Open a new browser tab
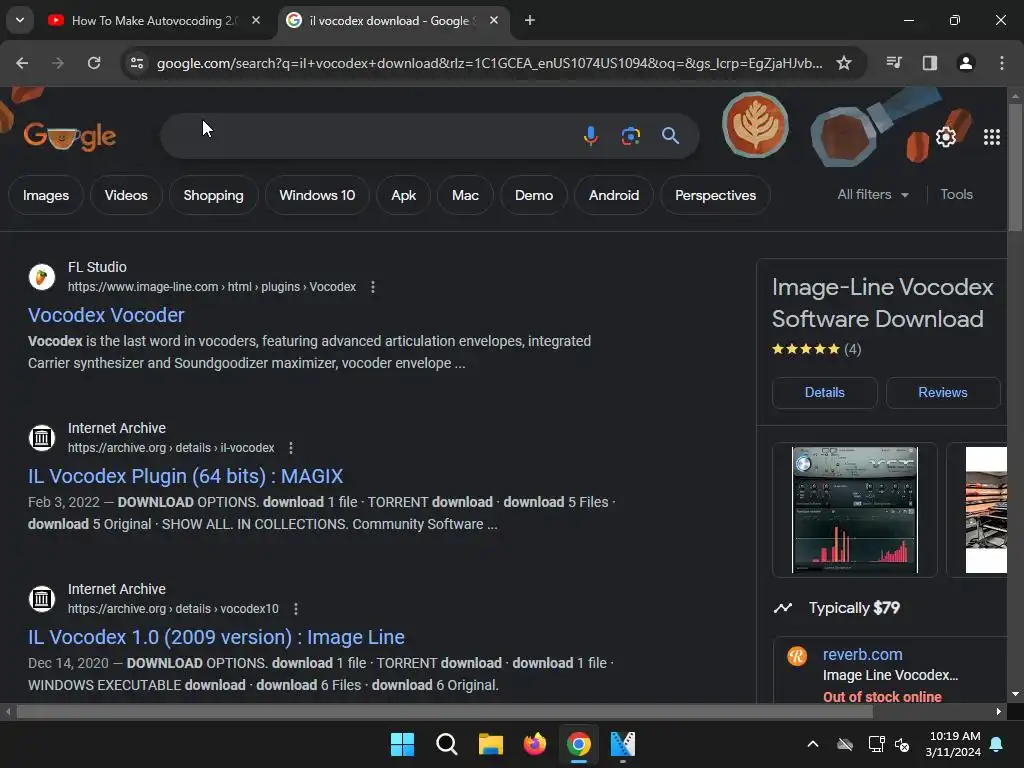Viewport: 1024px width, 768px height. (530, 21)
